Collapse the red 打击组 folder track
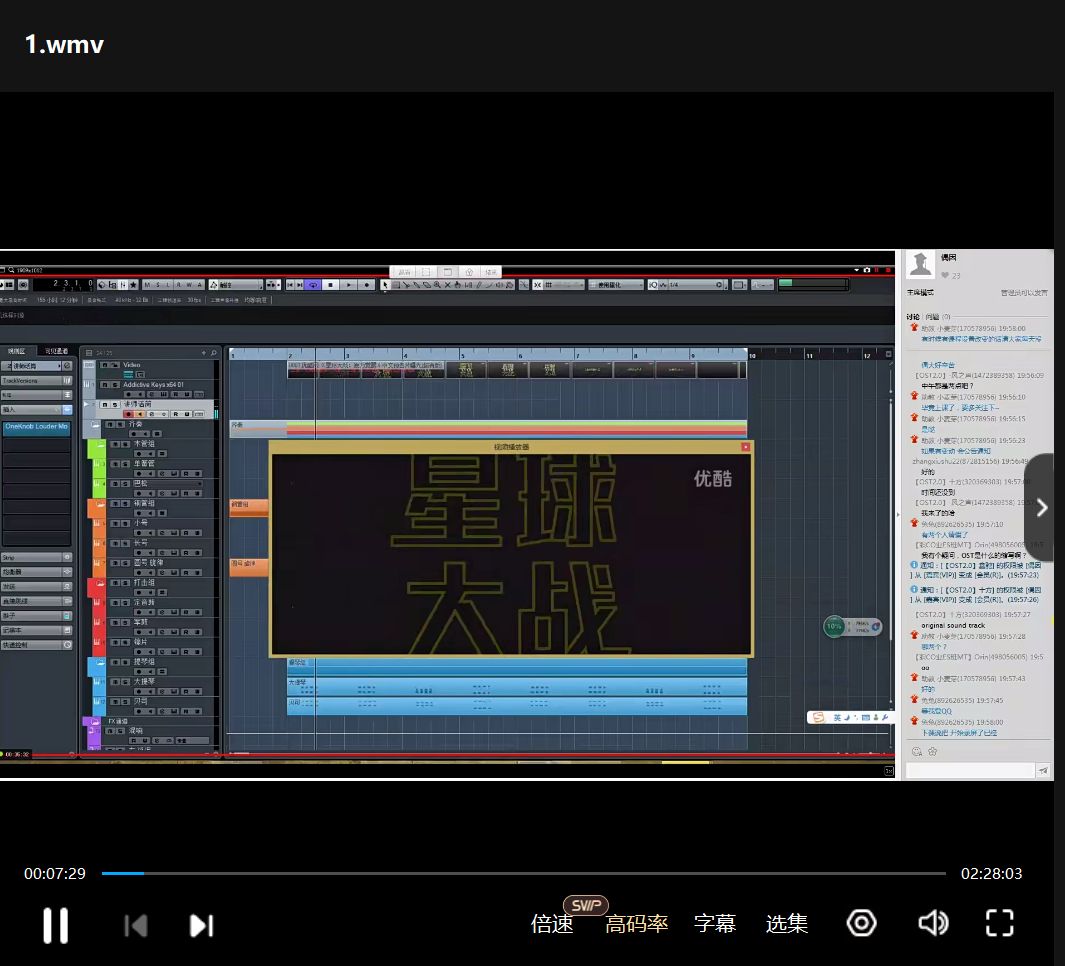The width and height of the screenshot is (1065, 966). pyautogui.click(x=101, y=583)
